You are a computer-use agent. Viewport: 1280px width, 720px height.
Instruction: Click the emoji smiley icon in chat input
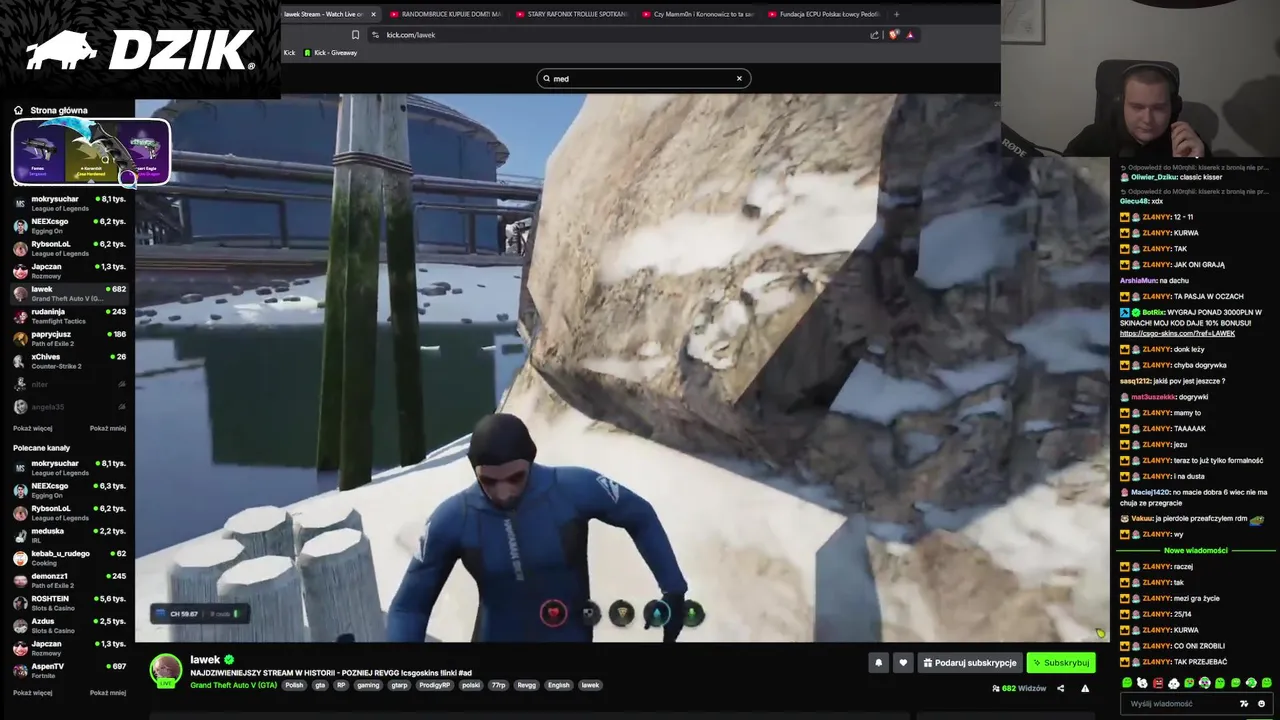coord(1261,704)
